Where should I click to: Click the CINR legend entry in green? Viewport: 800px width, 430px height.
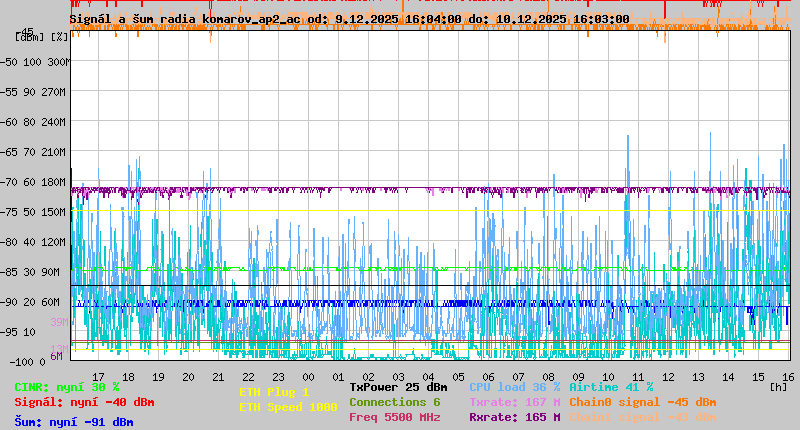(x=67, y=387)
